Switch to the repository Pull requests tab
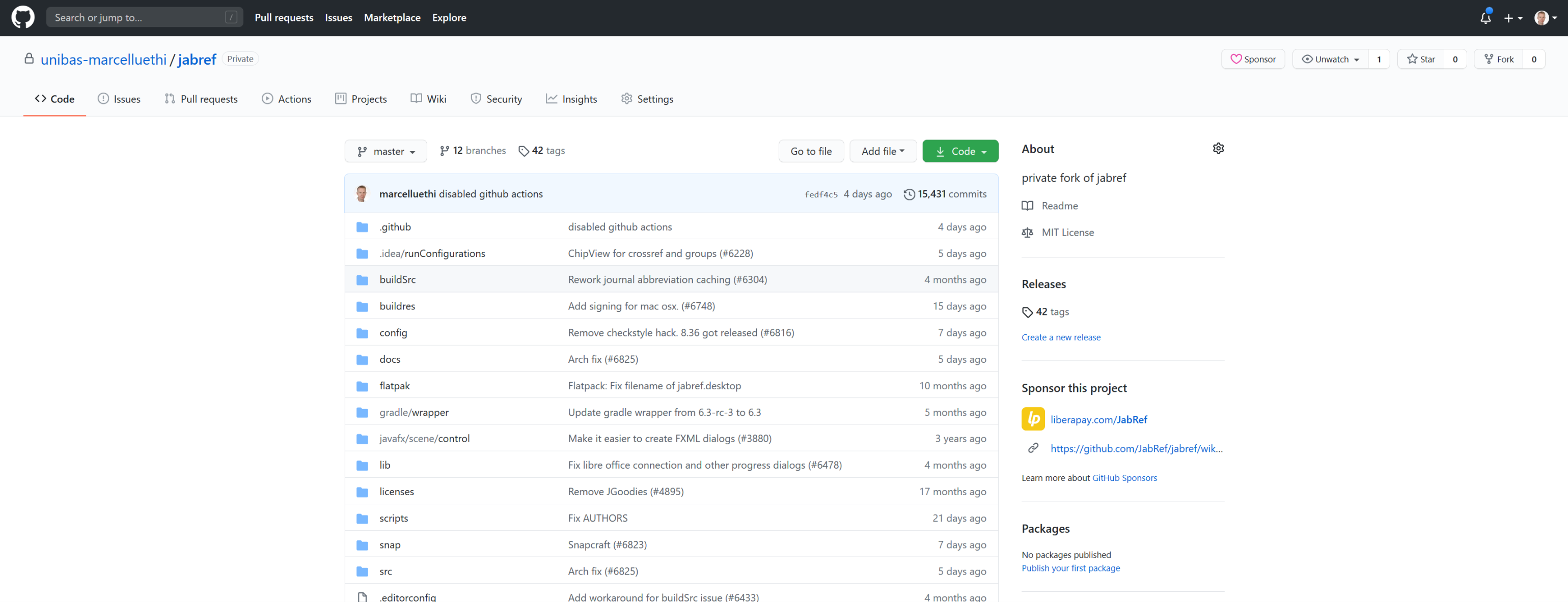This screenshot has width=1568, height=602. [202, 99]
